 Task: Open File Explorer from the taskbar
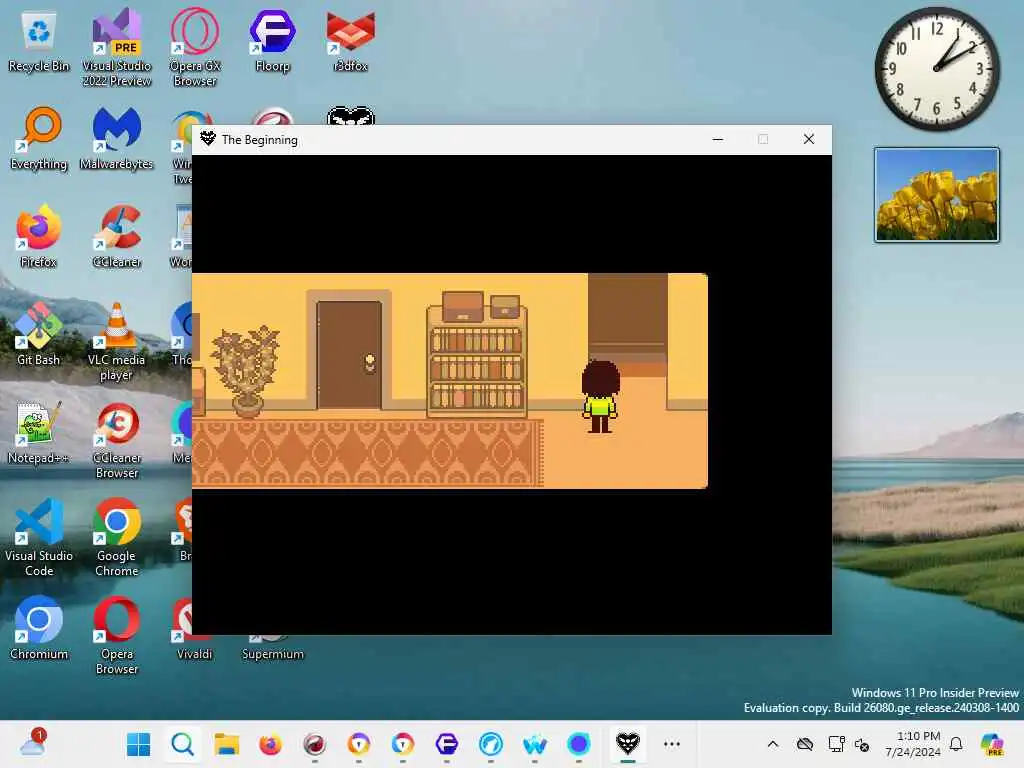[227, 744]
